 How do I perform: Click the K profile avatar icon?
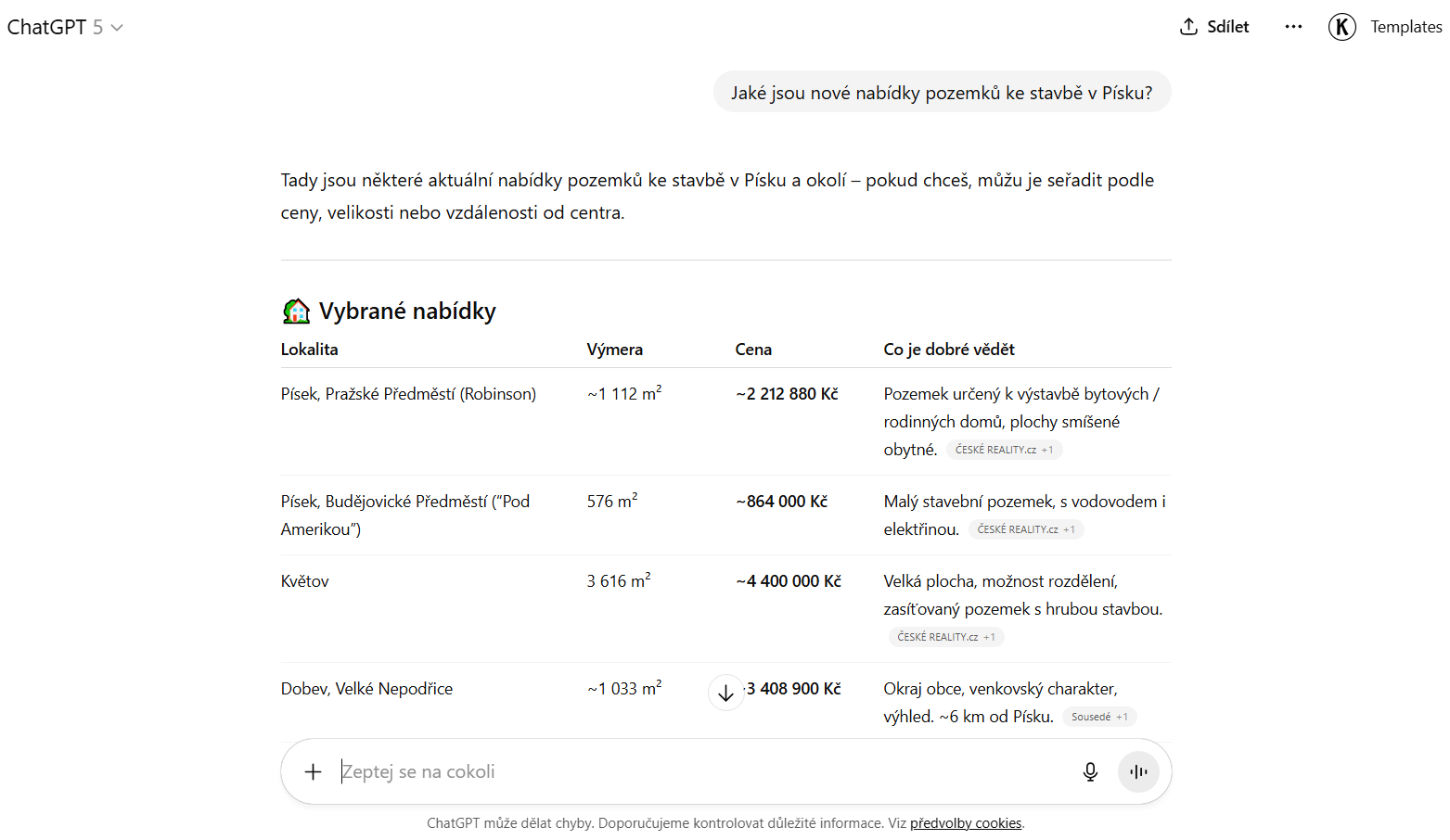[1341, 27]
